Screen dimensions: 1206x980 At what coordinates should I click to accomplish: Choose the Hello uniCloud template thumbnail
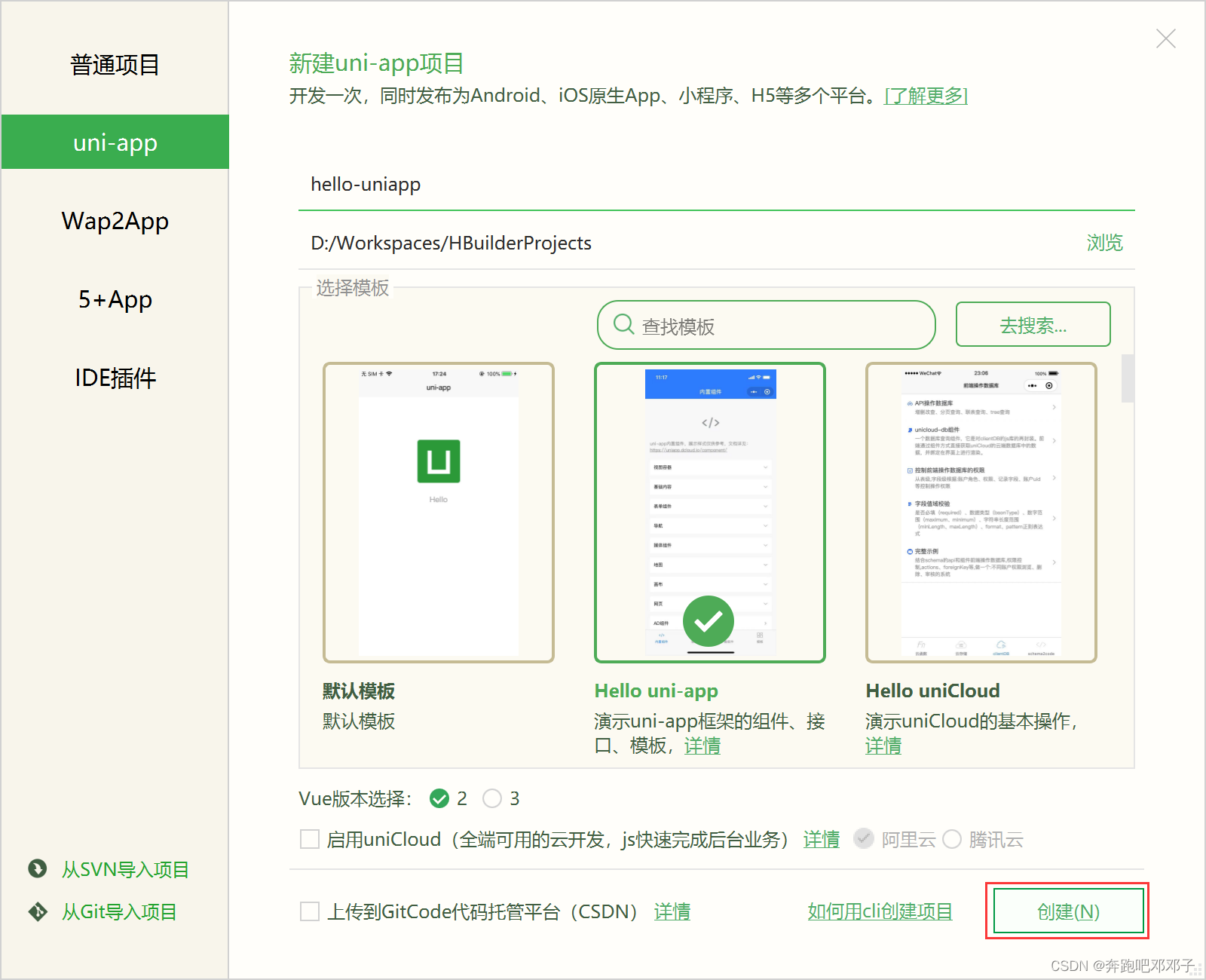(x=981, y=513)
